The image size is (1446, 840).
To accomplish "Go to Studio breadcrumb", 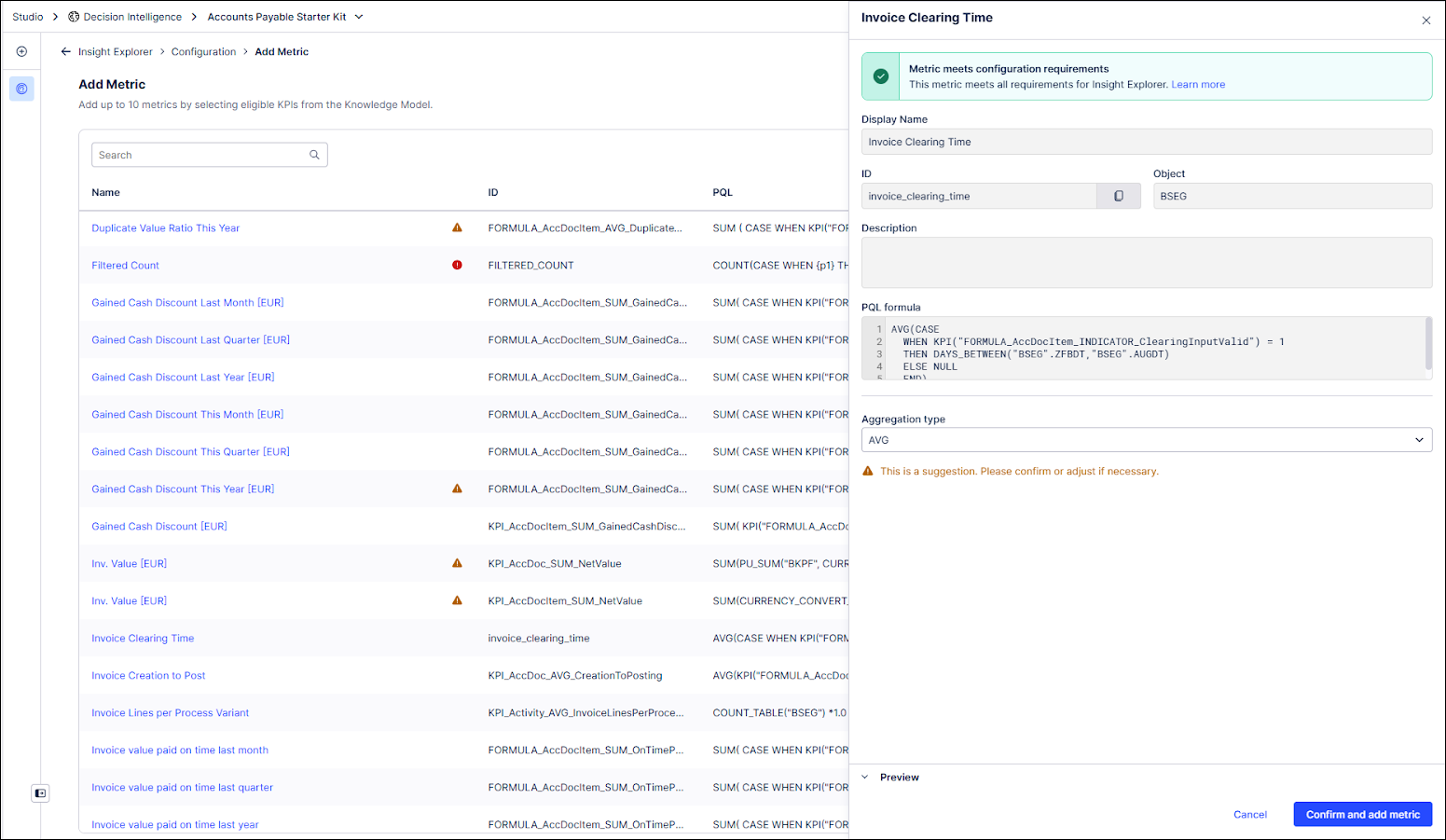I will 28,17.
